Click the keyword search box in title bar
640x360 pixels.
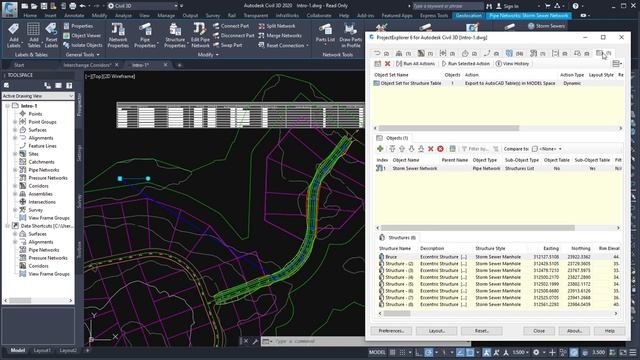point(447,6)
